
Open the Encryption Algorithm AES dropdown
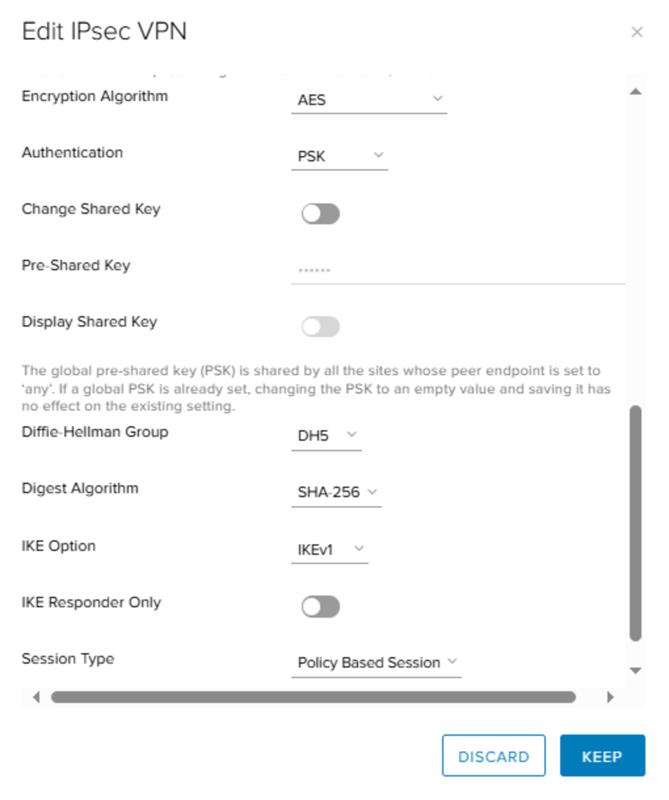coord(369,99)
